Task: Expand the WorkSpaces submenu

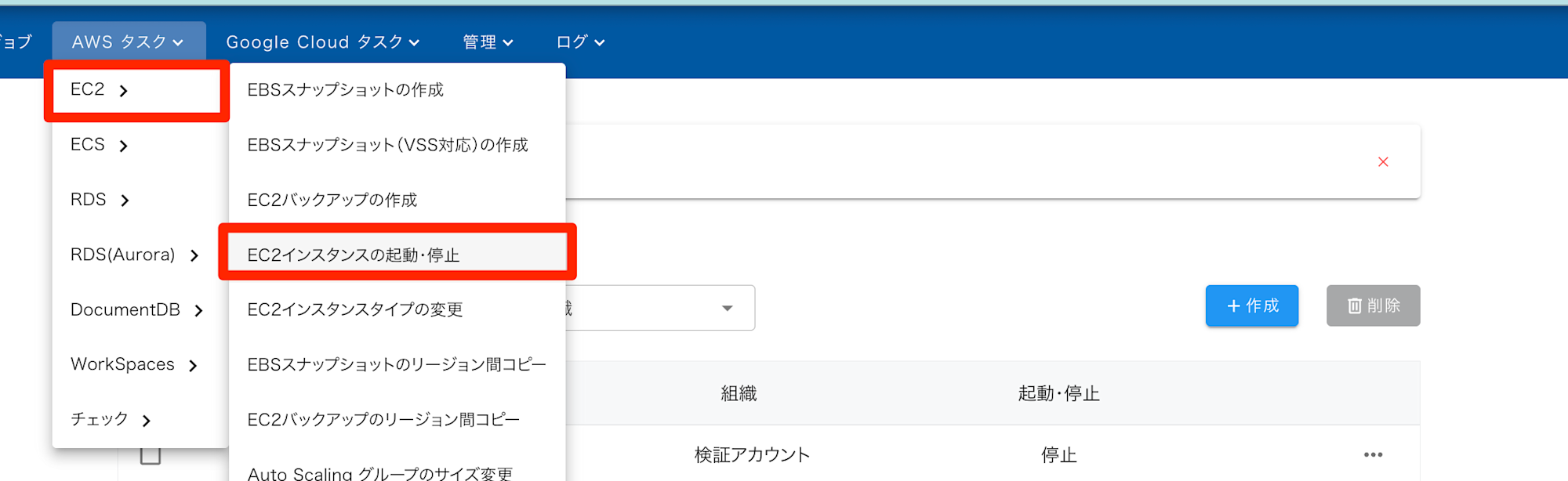Action: pyautogui.click(x=140, y=364)
